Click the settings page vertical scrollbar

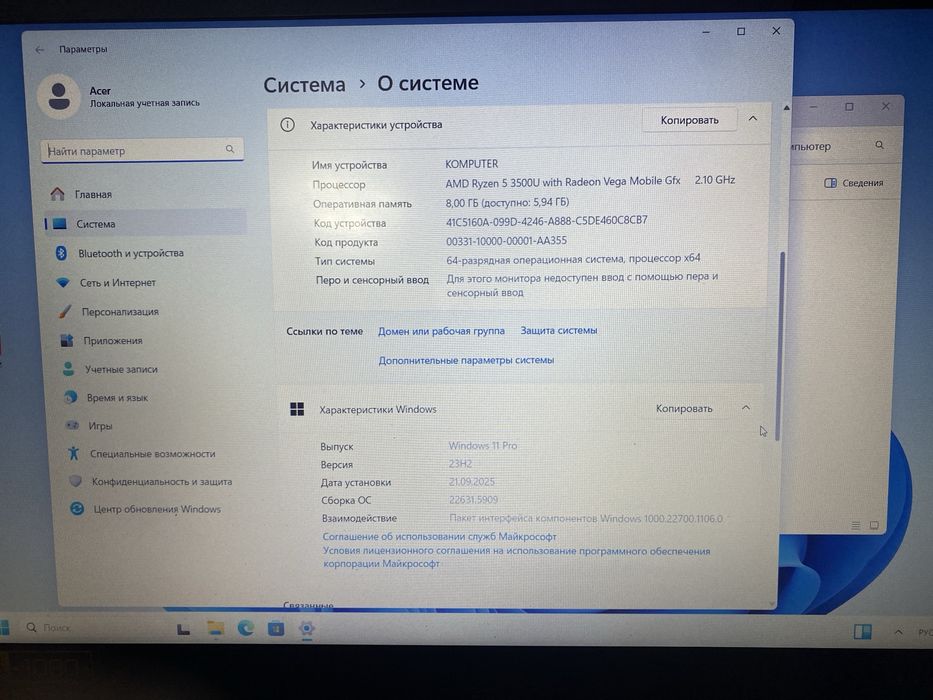click(779, 345)
